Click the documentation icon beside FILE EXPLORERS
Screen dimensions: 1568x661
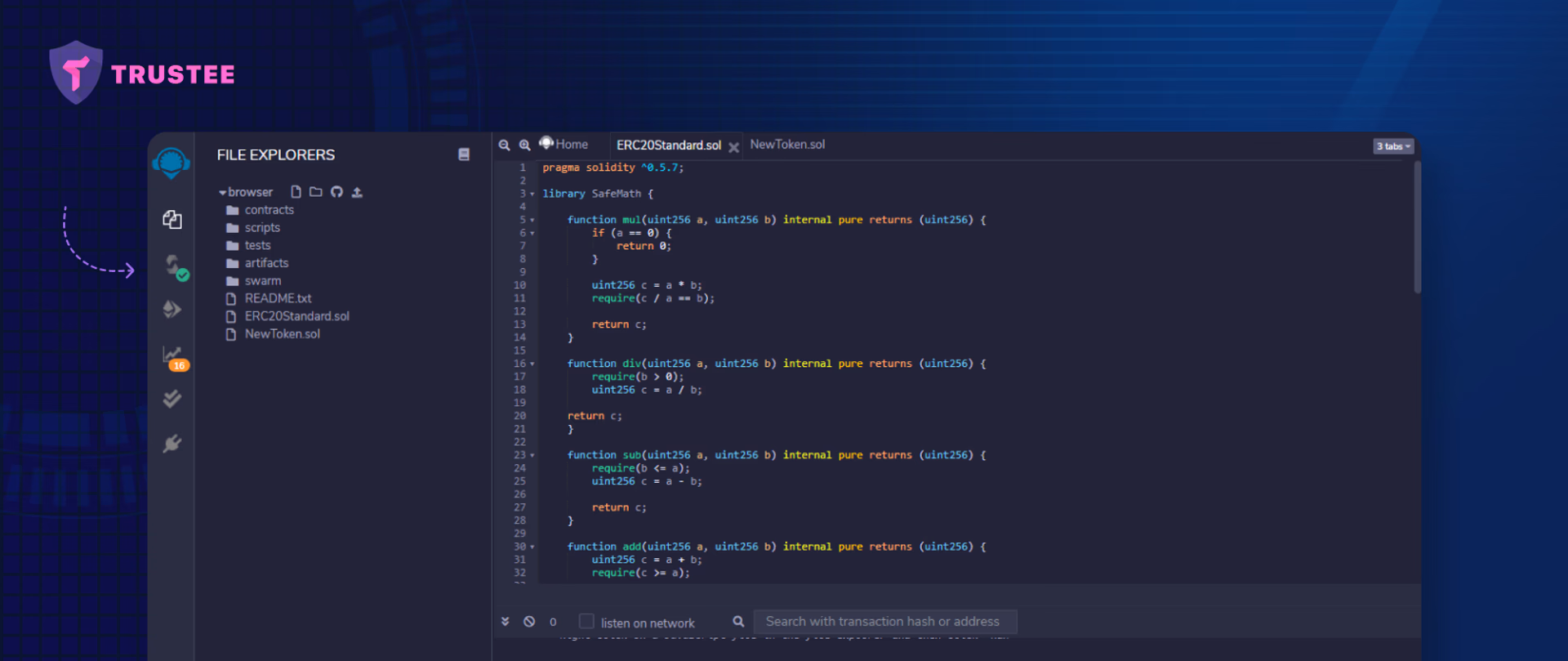click(464, 154)
